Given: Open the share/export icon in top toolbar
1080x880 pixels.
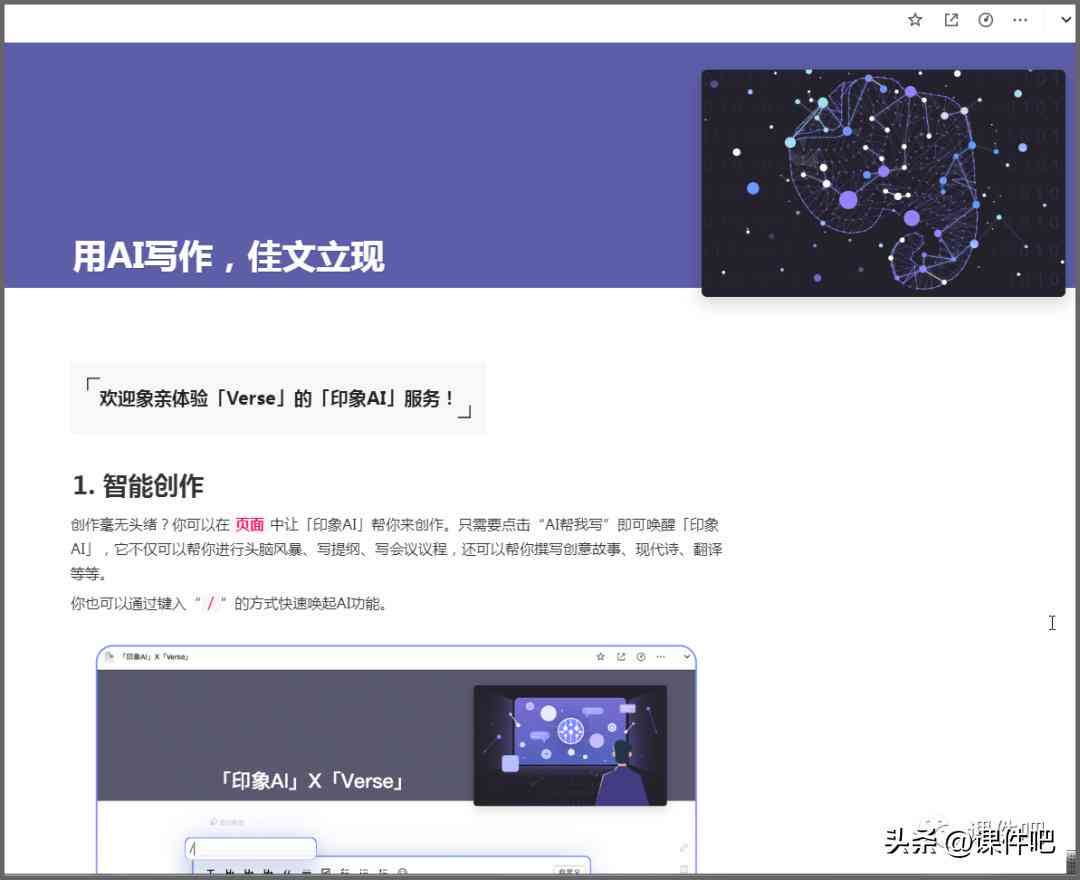Looking at the screenshot, I should [x=951, y=20].
